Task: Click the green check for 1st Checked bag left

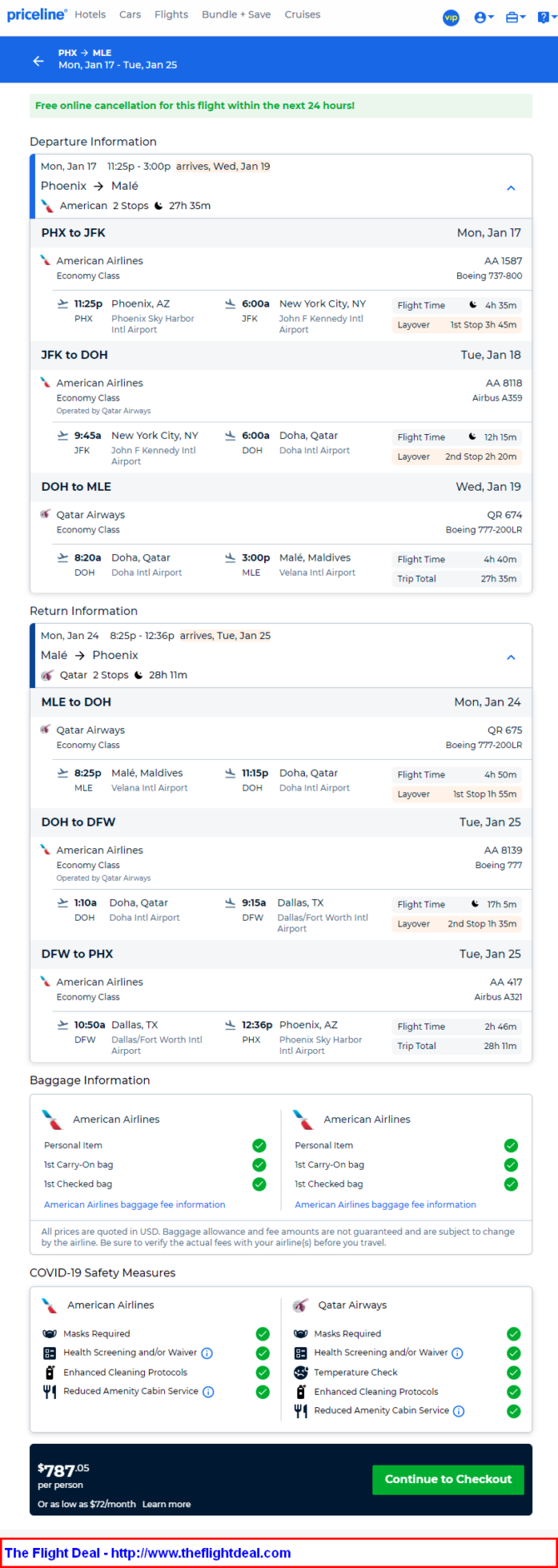Action: coord(259,1184)
